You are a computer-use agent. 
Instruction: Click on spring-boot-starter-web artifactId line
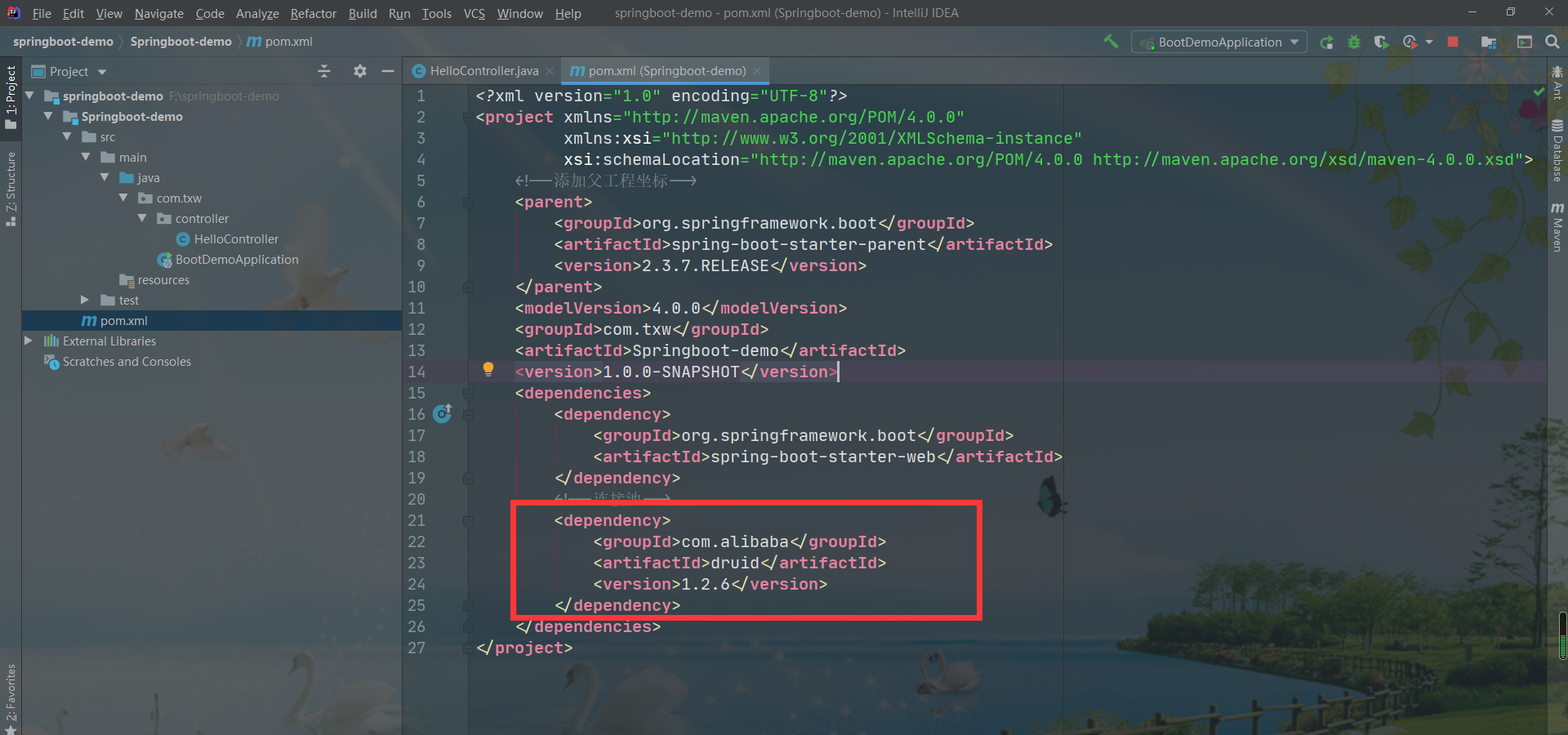(x=827, y=457)
